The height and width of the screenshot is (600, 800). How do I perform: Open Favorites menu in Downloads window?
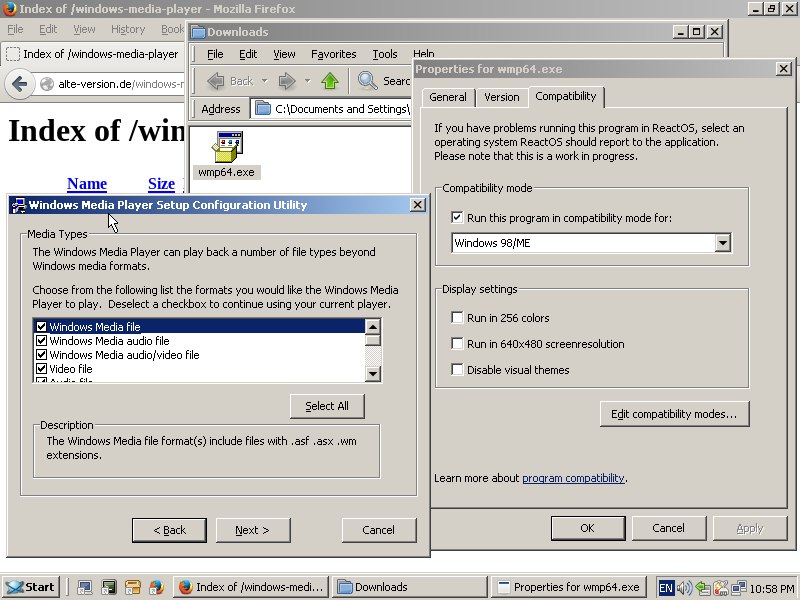[x=334, y=54]
